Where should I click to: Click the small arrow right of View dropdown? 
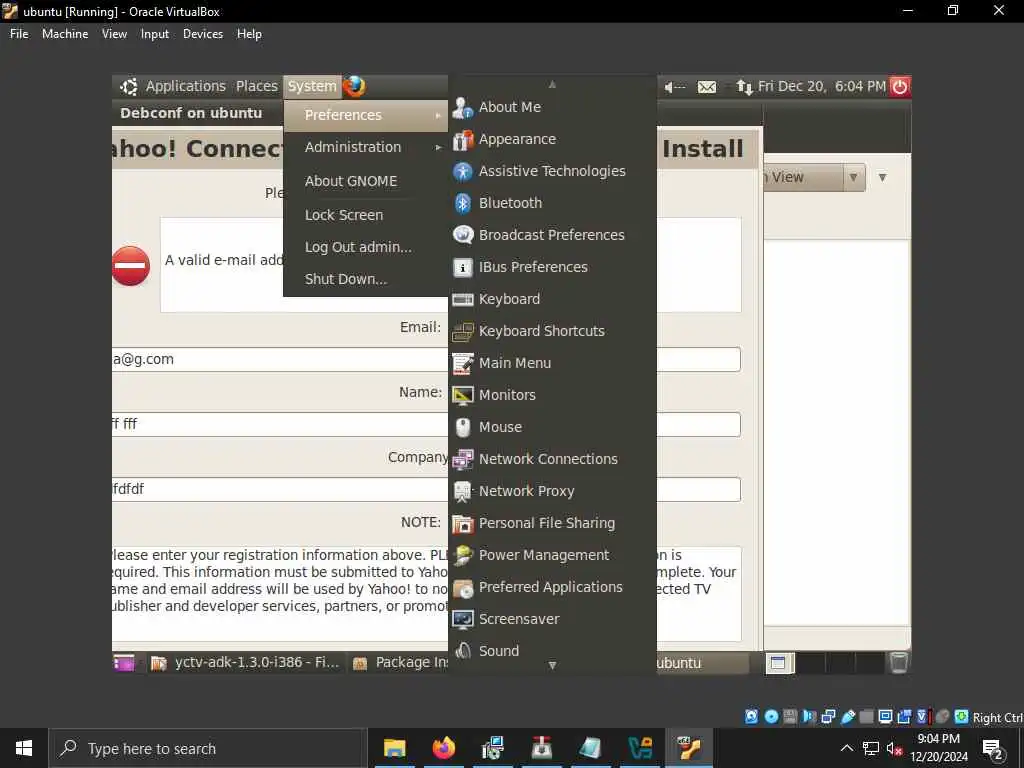pyautogui.click(x=882, y=178)
